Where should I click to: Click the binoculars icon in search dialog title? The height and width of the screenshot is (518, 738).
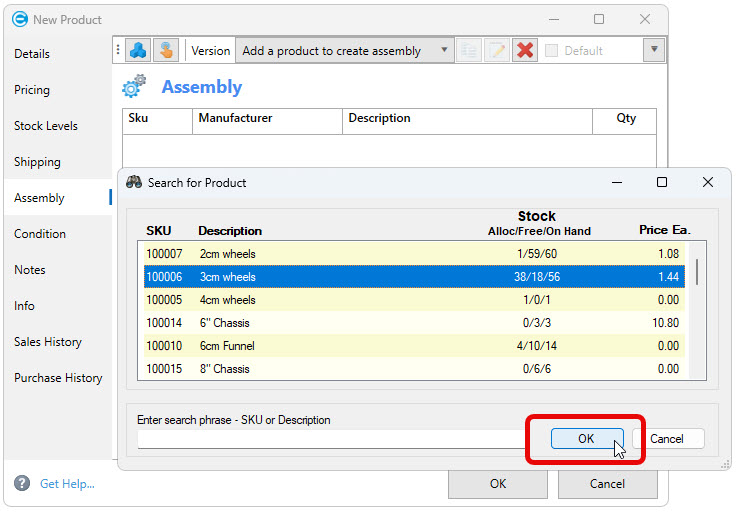pyautogui.click(x=134, y=182)
